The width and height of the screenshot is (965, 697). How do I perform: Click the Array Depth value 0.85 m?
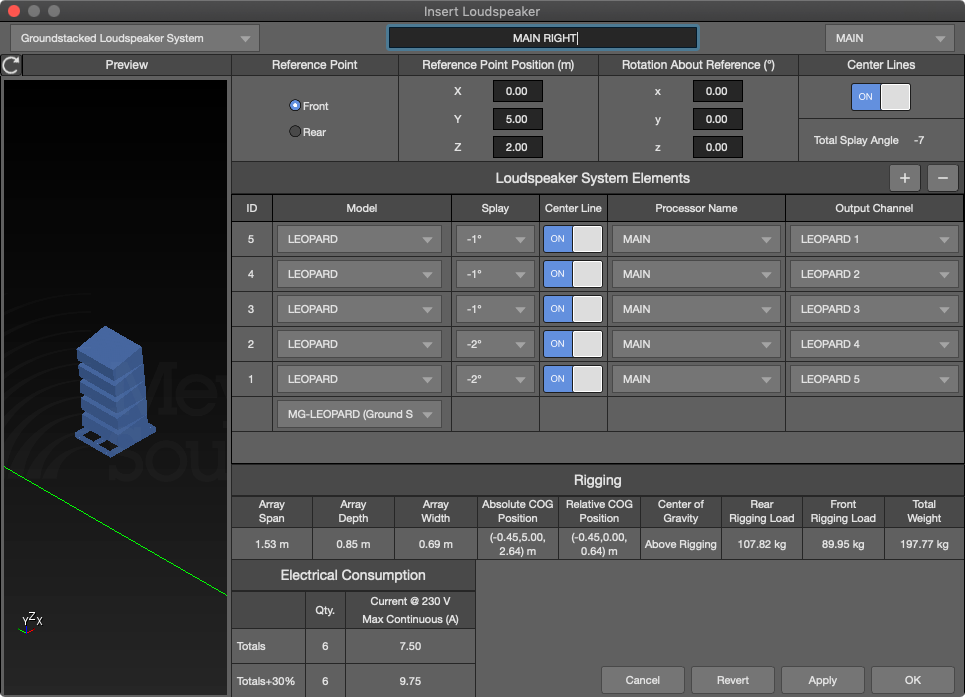click(x=353, y=544)
